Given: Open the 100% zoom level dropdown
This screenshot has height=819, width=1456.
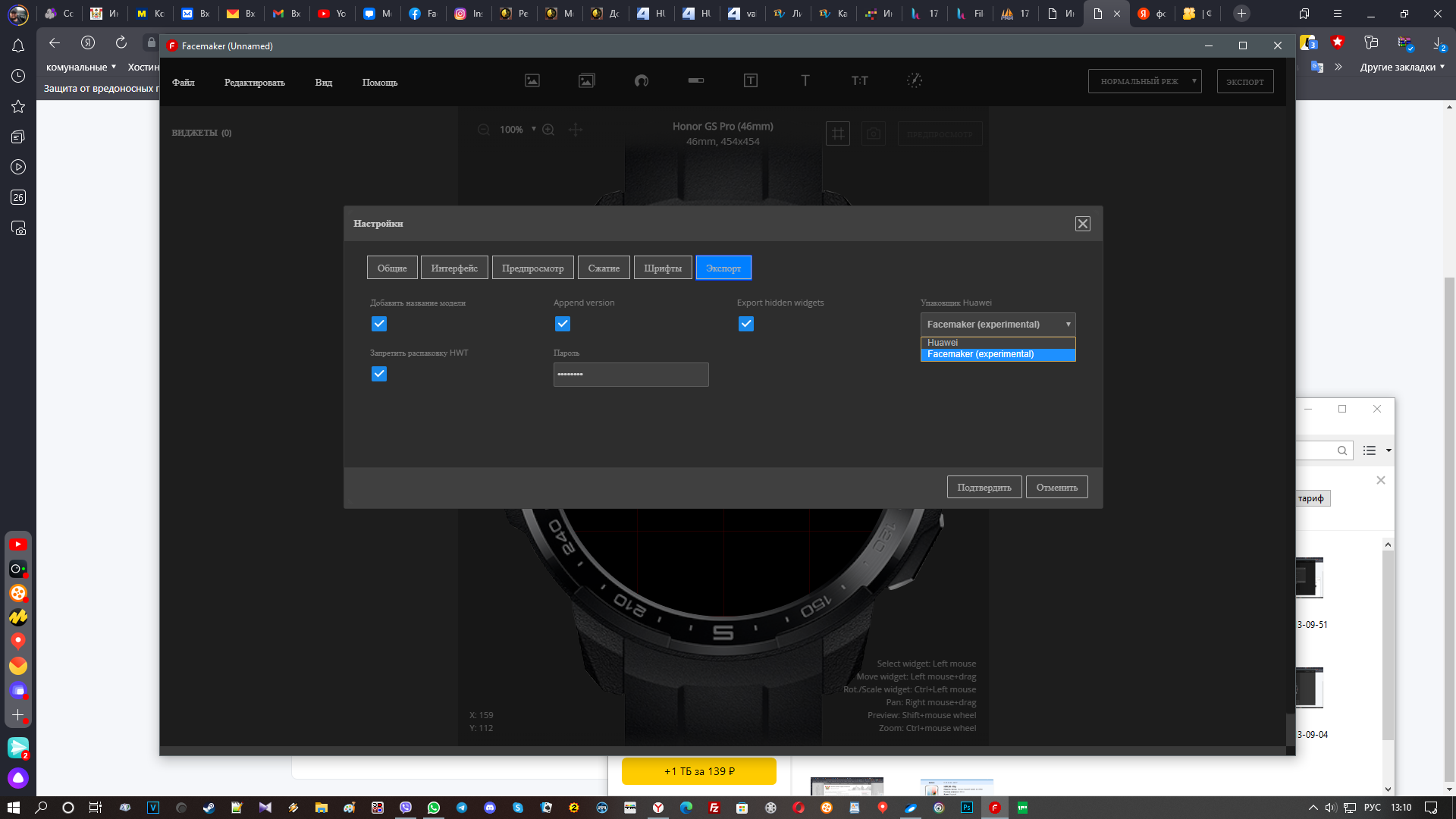Looking at the screenshot, I should [x=517, y=130].
